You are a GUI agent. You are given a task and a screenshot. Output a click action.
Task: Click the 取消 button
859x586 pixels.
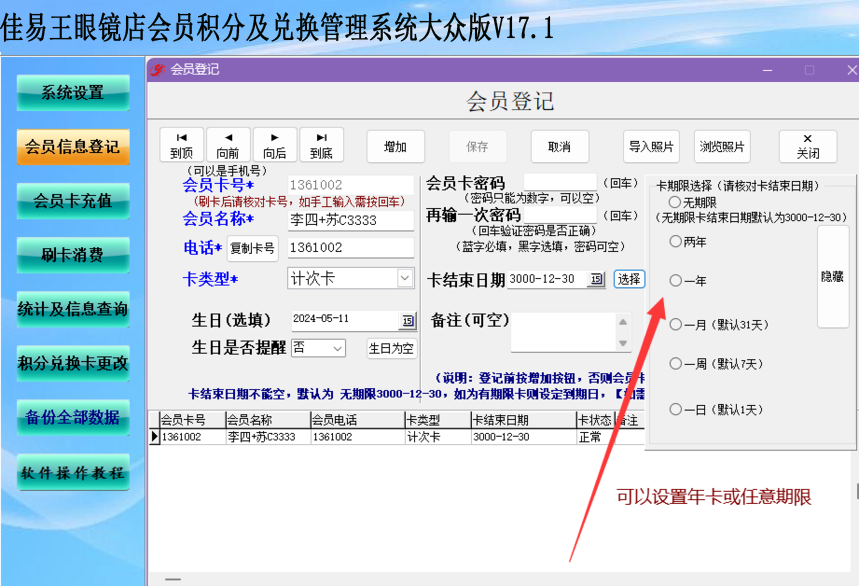(x=560, y=146)
